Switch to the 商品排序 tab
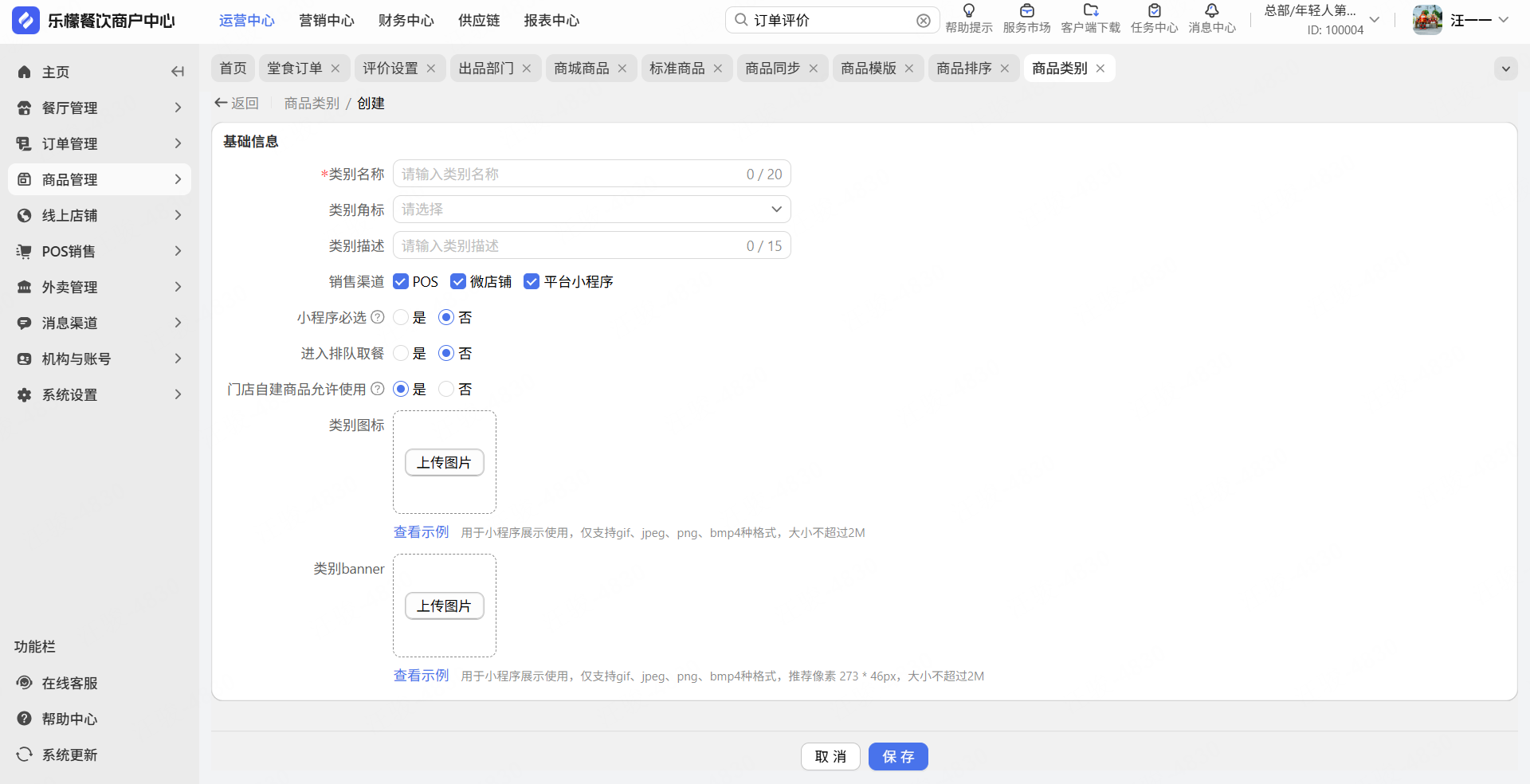Viewport: 1530px width, 784px height. (963, 69)
